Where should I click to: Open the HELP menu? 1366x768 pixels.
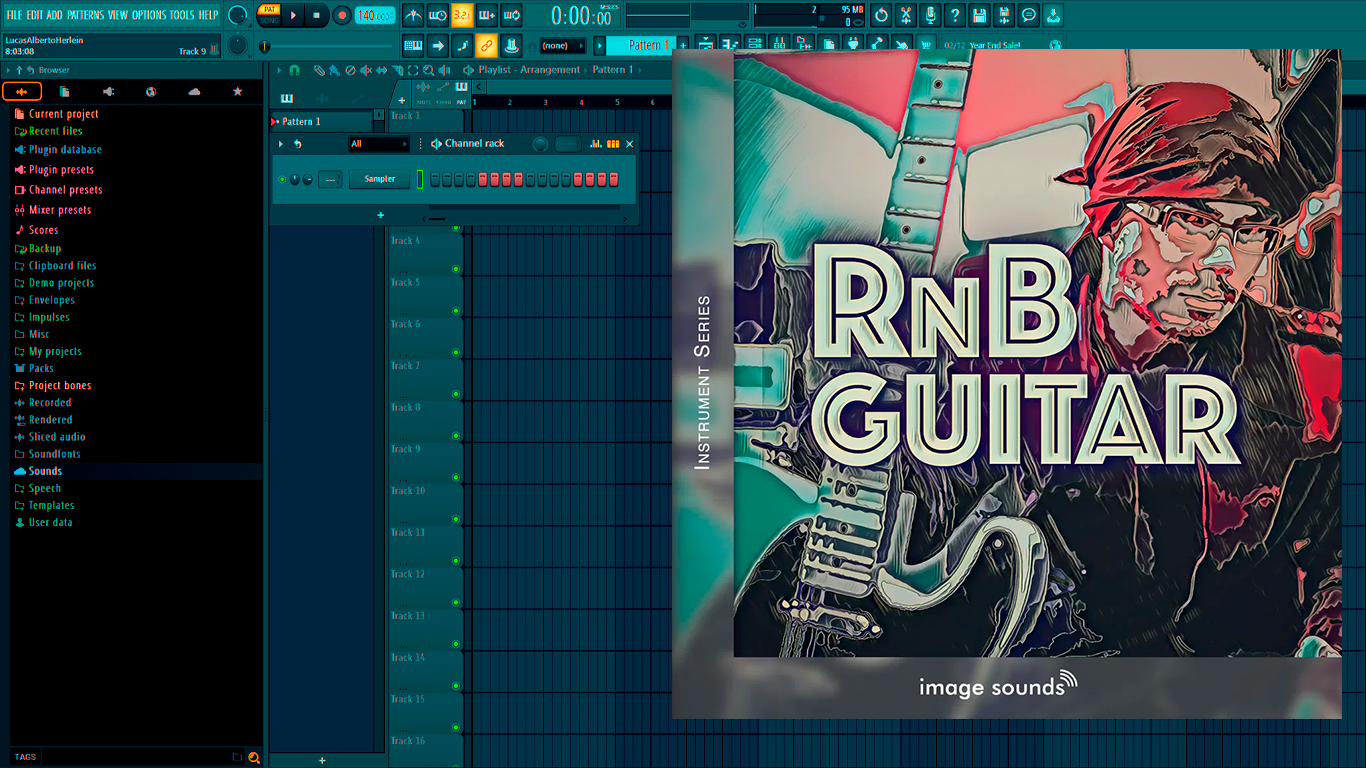tap(208, 15)
